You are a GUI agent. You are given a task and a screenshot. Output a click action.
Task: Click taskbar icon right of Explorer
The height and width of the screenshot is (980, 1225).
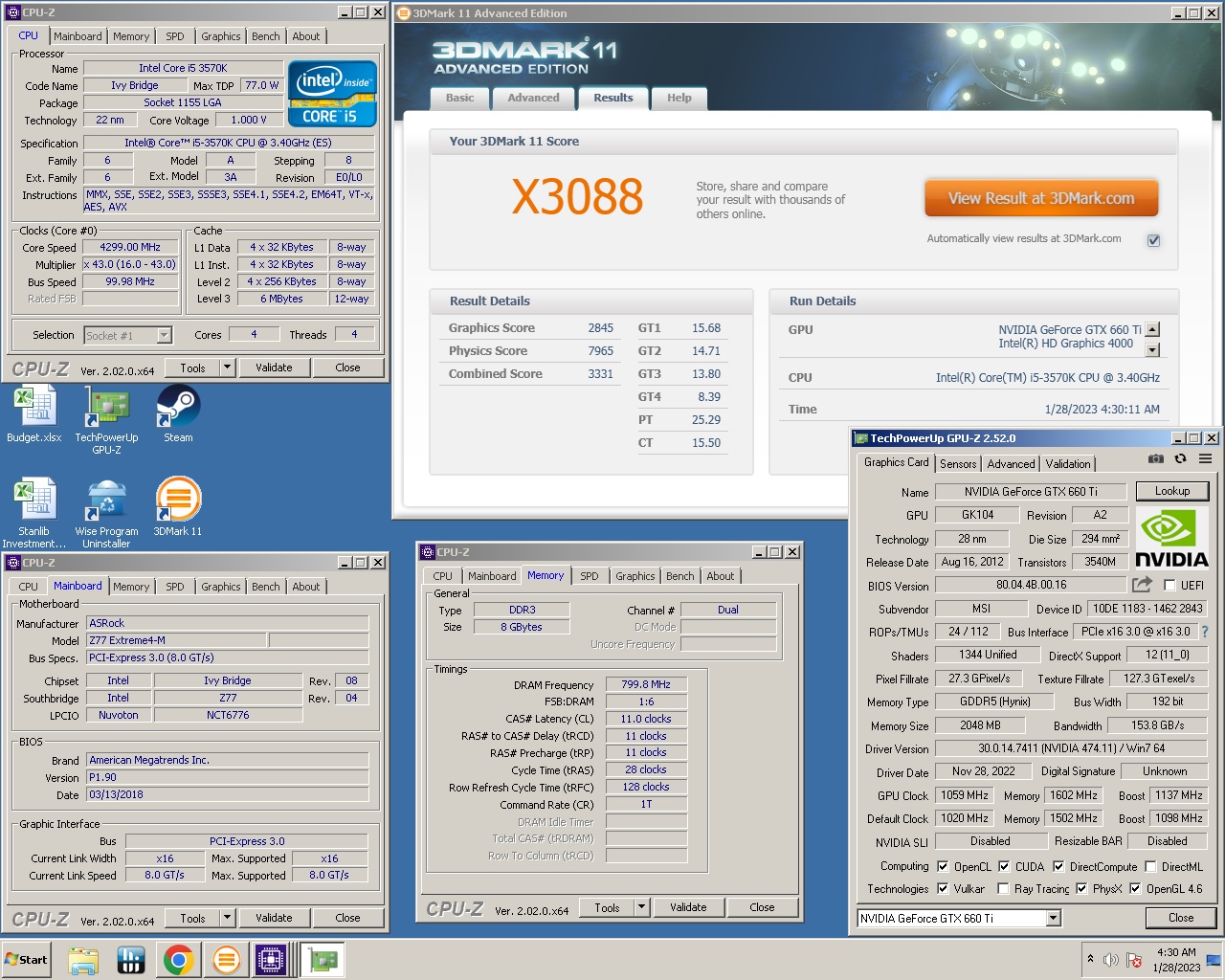click(x=130, y=960)
